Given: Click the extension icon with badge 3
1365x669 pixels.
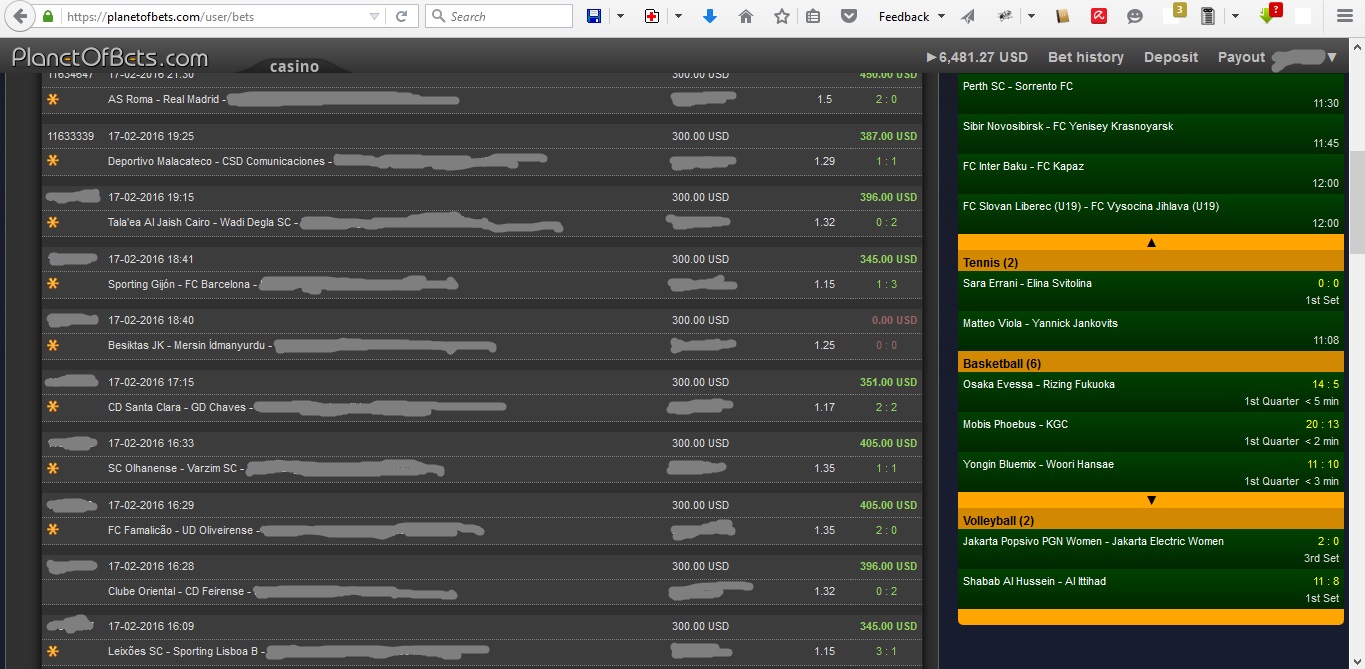Looking at the screenshot, I should click(1175, 14).
